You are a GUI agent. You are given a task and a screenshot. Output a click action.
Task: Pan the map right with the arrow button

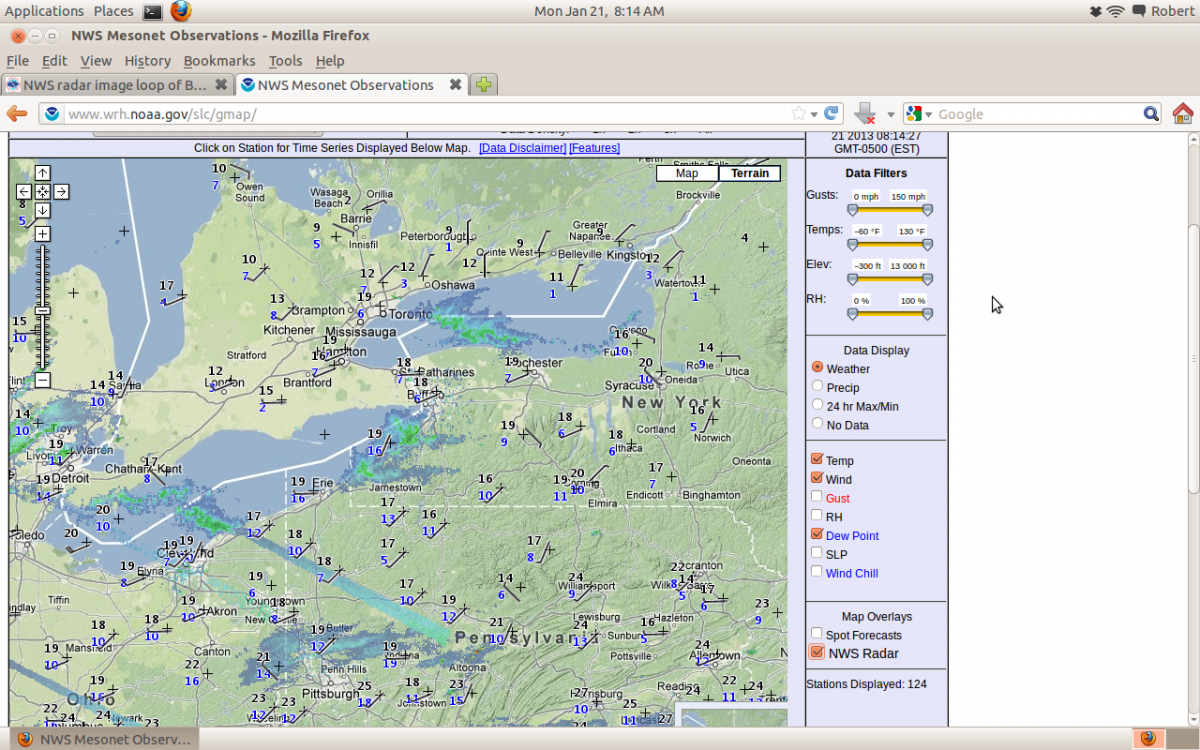[x=61, y=191]
